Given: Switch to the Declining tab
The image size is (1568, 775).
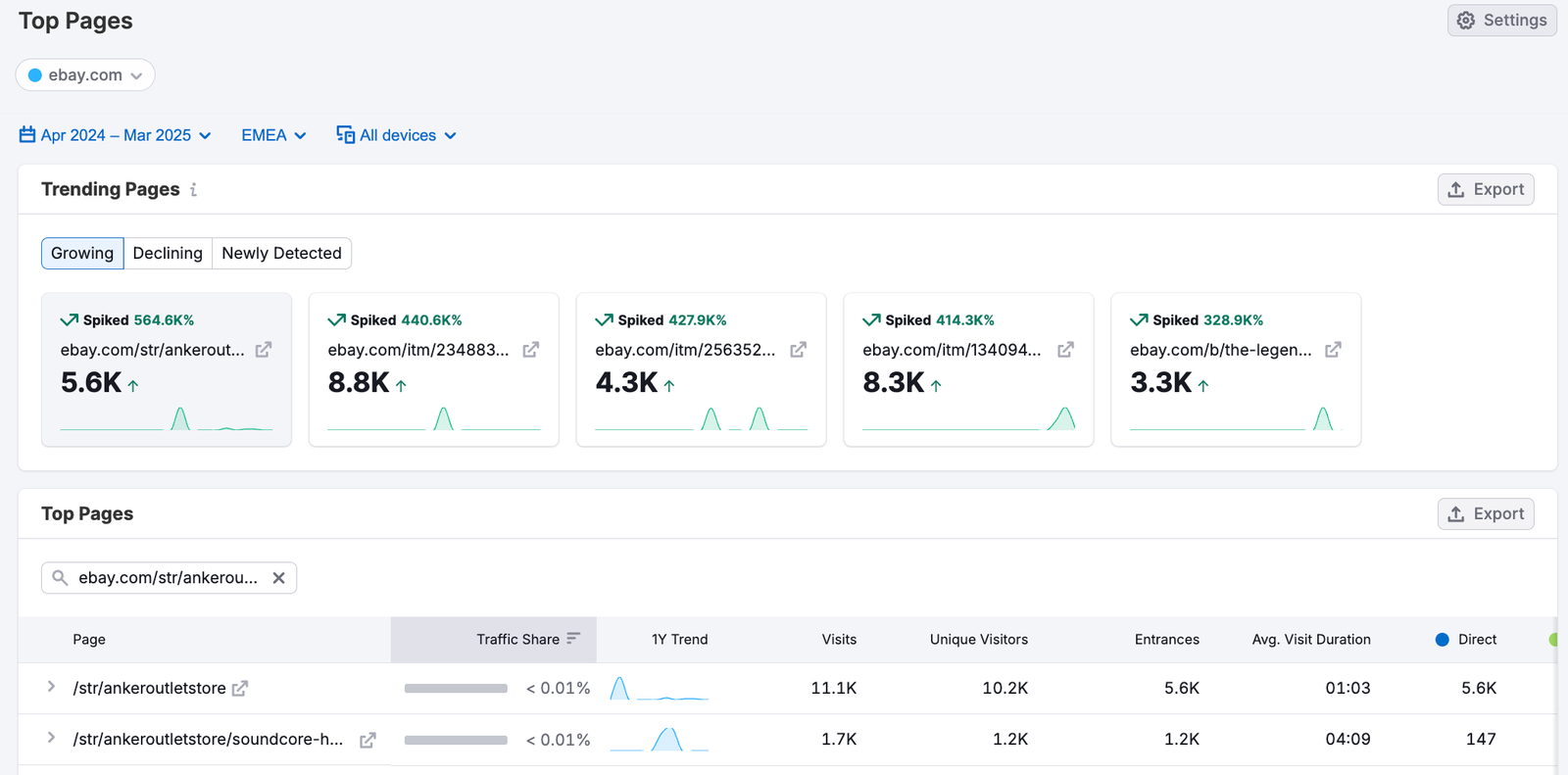Looking at the screenshot, I should click(168, 253).
